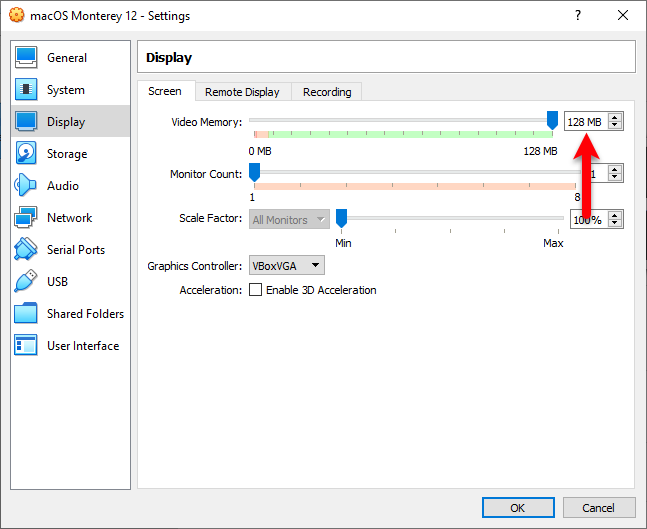Screen dimensions: 647x529
Task: Click the User Interface window icon
Action: [x=26, y=345]
